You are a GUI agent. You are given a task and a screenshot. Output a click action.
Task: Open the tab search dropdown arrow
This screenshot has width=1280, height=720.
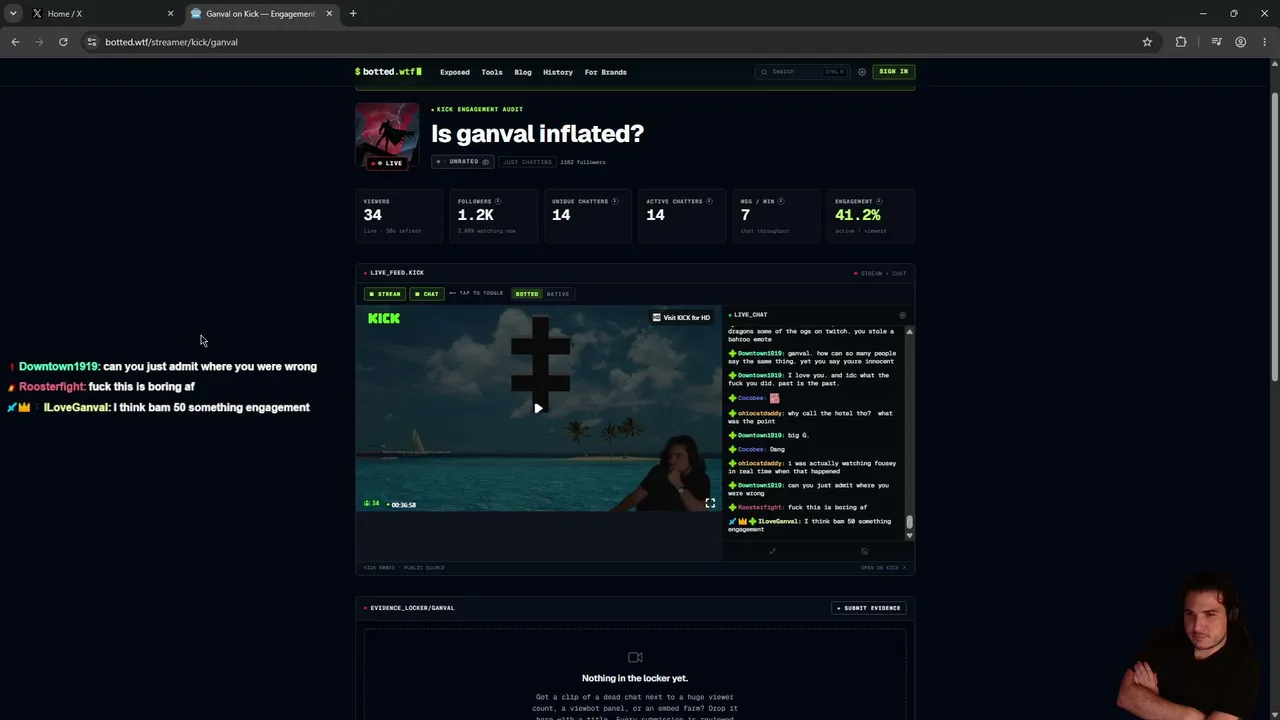pos(13,14)
